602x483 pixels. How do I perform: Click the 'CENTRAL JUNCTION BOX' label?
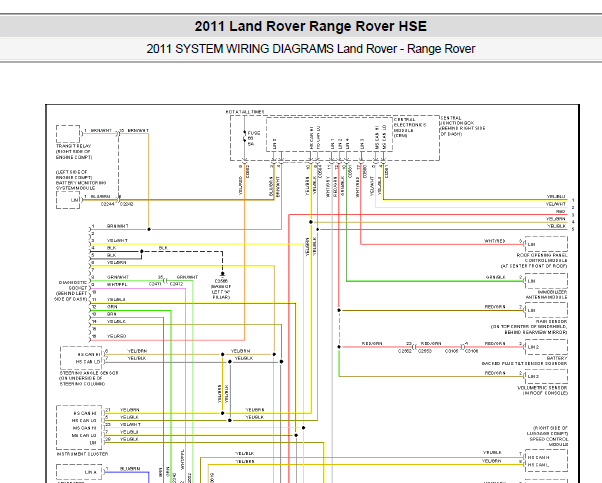click(457, 120)
